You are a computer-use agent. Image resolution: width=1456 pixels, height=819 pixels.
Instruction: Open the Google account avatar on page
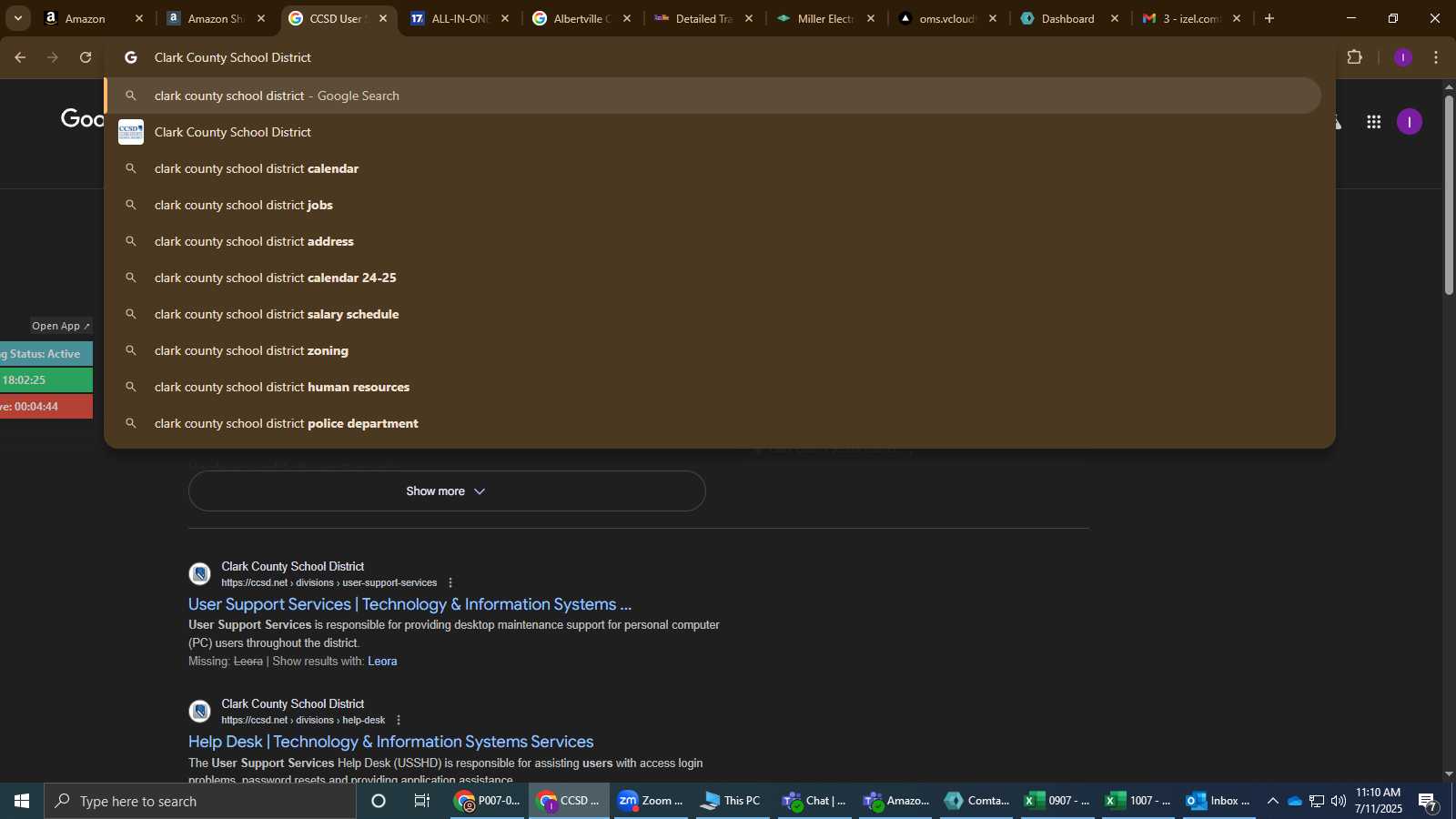[x=1409, y=122]
